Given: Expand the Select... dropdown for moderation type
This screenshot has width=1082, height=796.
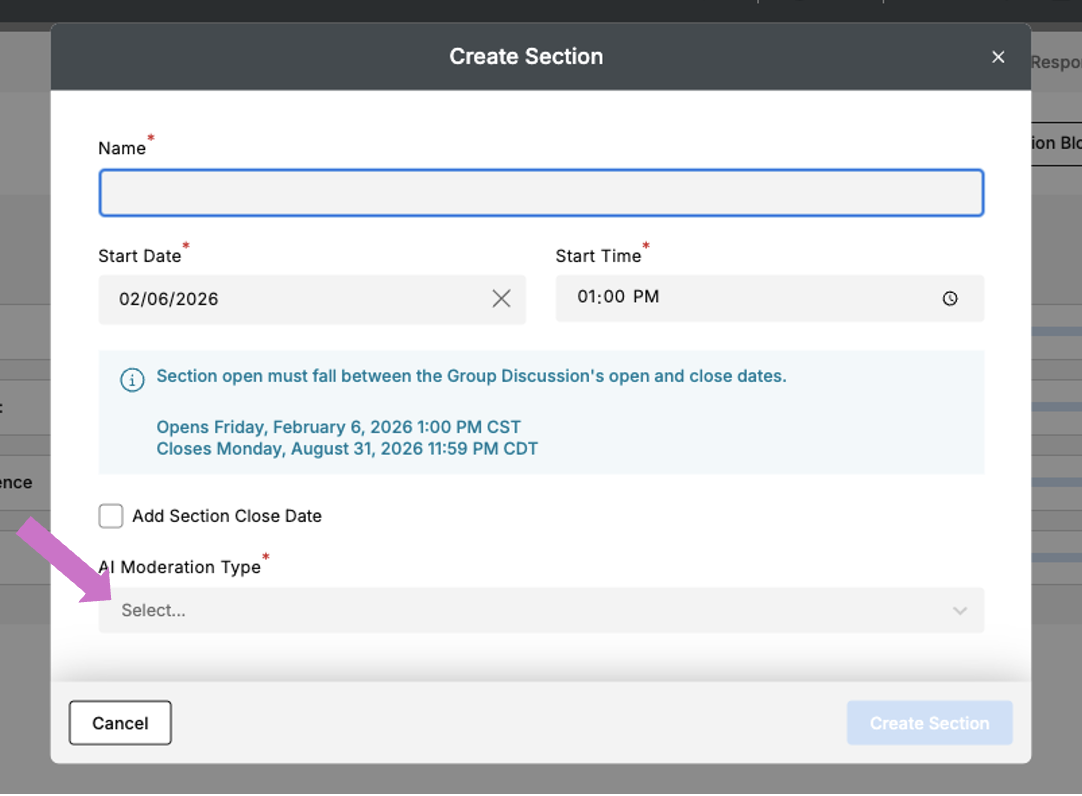Looking at the screenshot, I should click(540, 610).
